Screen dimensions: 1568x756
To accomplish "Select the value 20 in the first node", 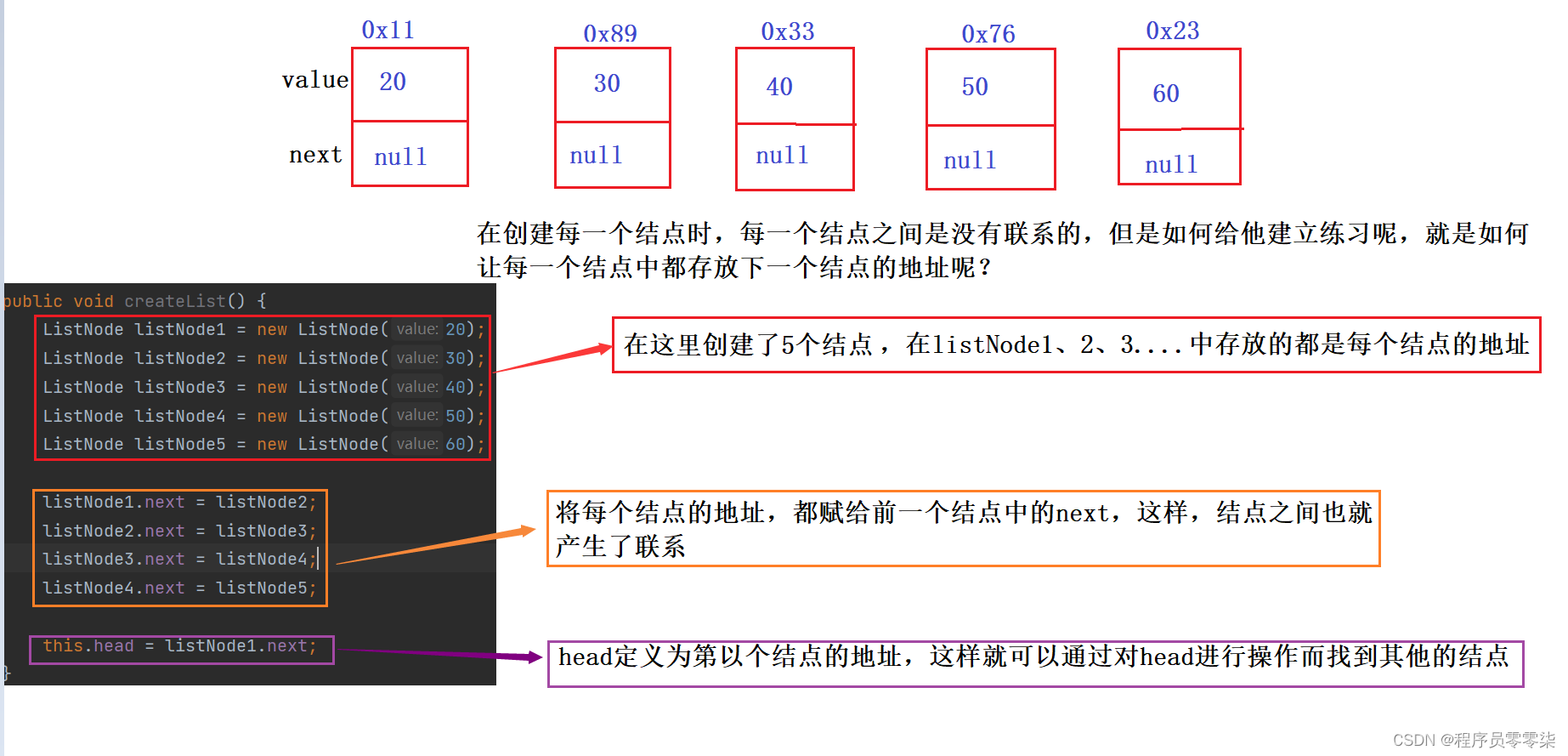I will click(393, 82).
